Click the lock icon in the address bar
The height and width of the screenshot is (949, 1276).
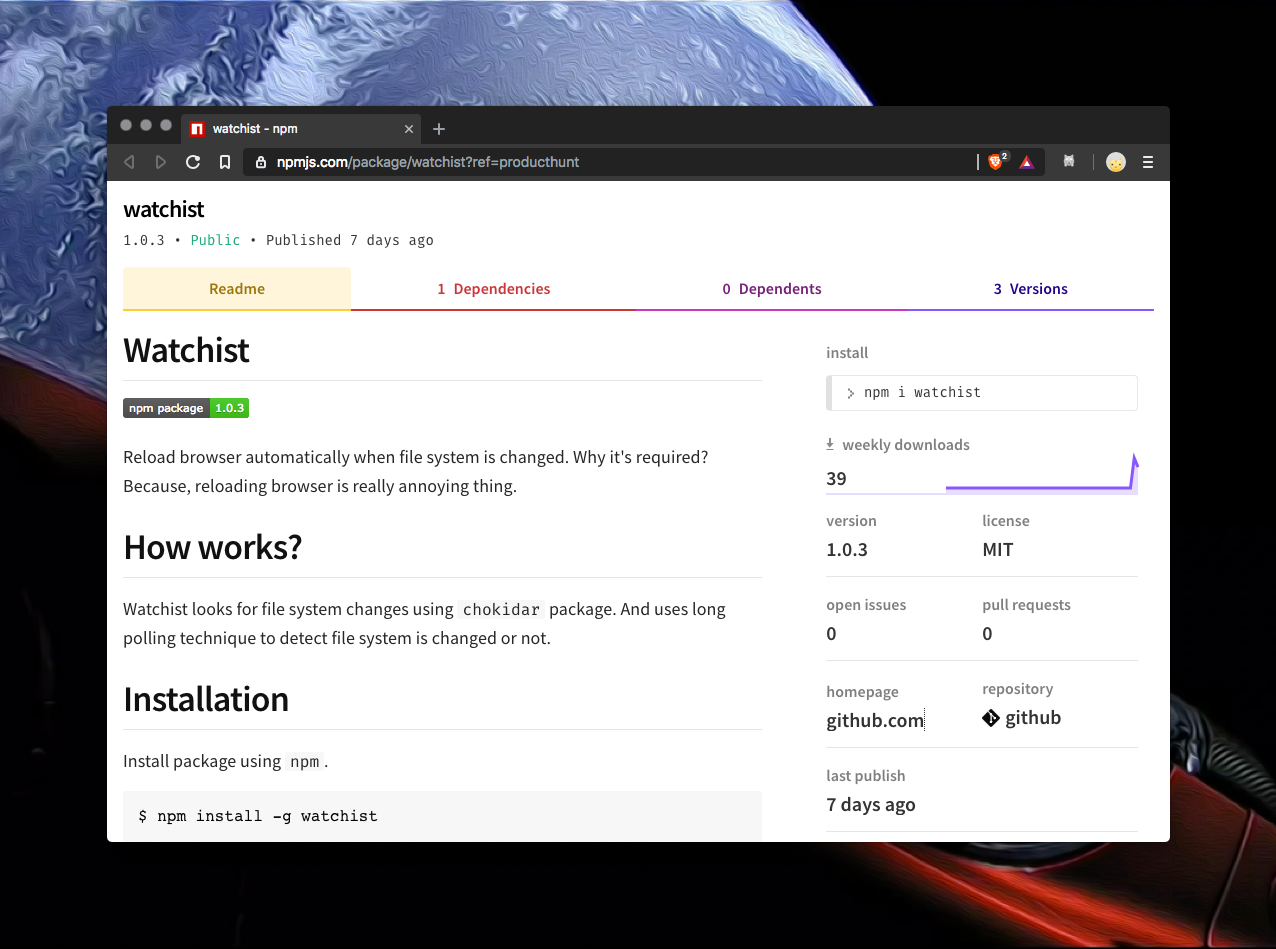(261, 162)
